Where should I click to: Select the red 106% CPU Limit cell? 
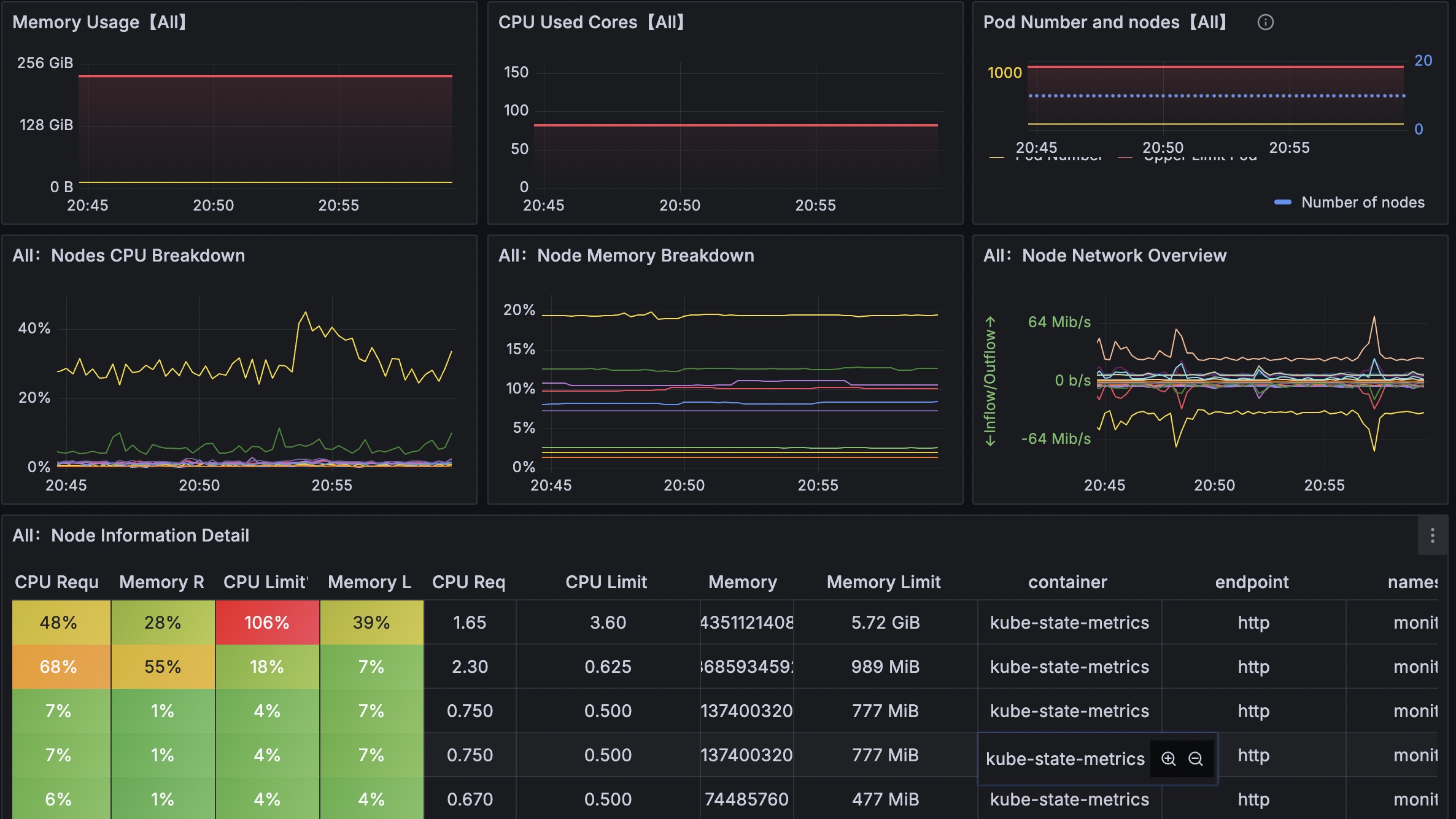[x=267, y=622]
